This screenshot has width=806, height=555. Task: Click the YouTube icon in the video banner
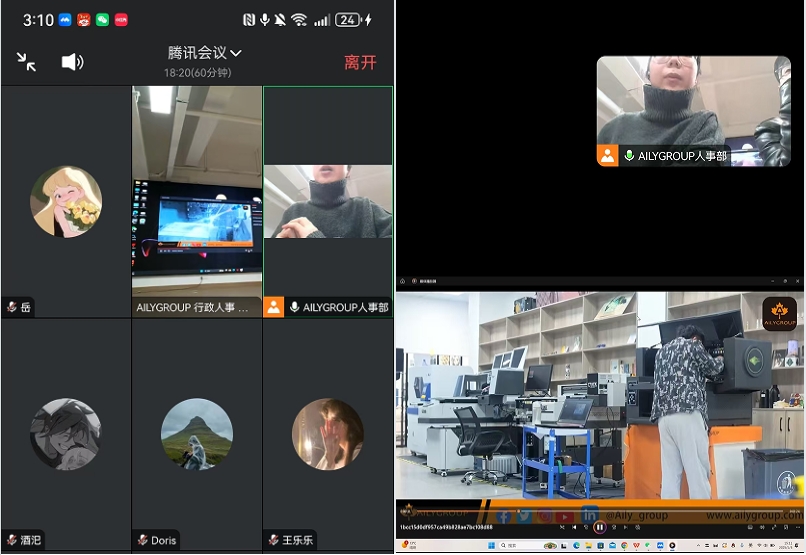[x=567, y=516]
